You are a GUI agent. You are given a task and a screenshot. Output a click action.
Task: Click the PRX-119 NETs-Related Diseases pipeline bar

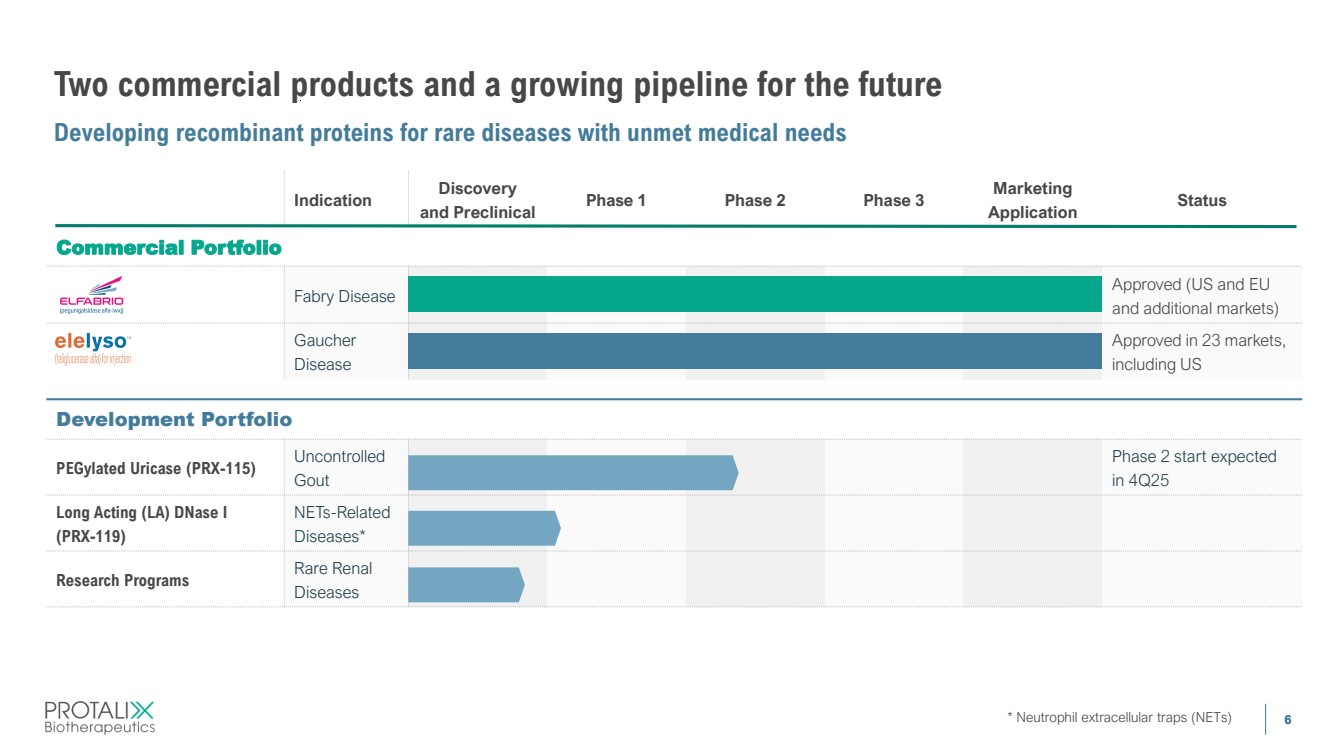pos(484,527)
